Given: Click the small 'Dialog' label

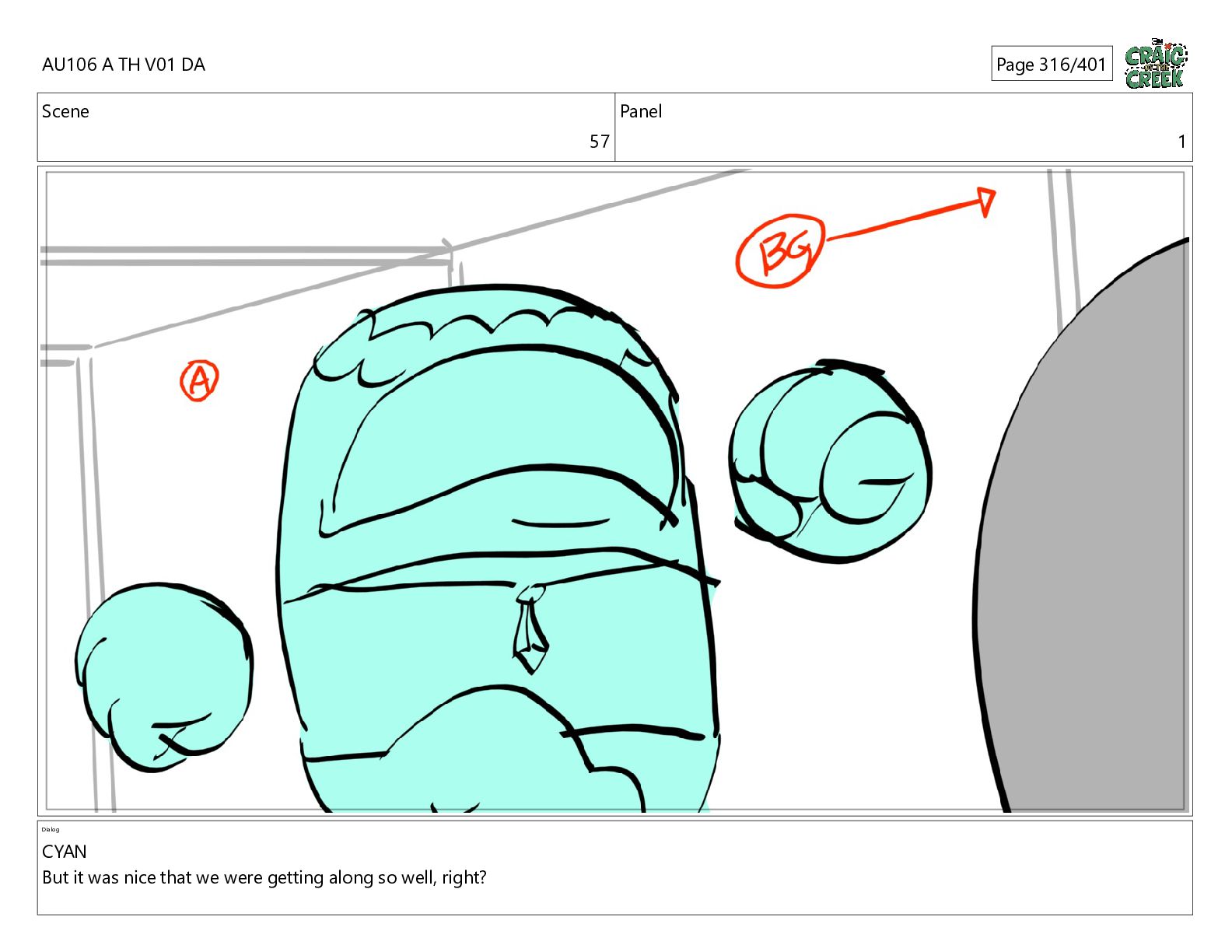Looking at the screenshot, I should 51,829.
